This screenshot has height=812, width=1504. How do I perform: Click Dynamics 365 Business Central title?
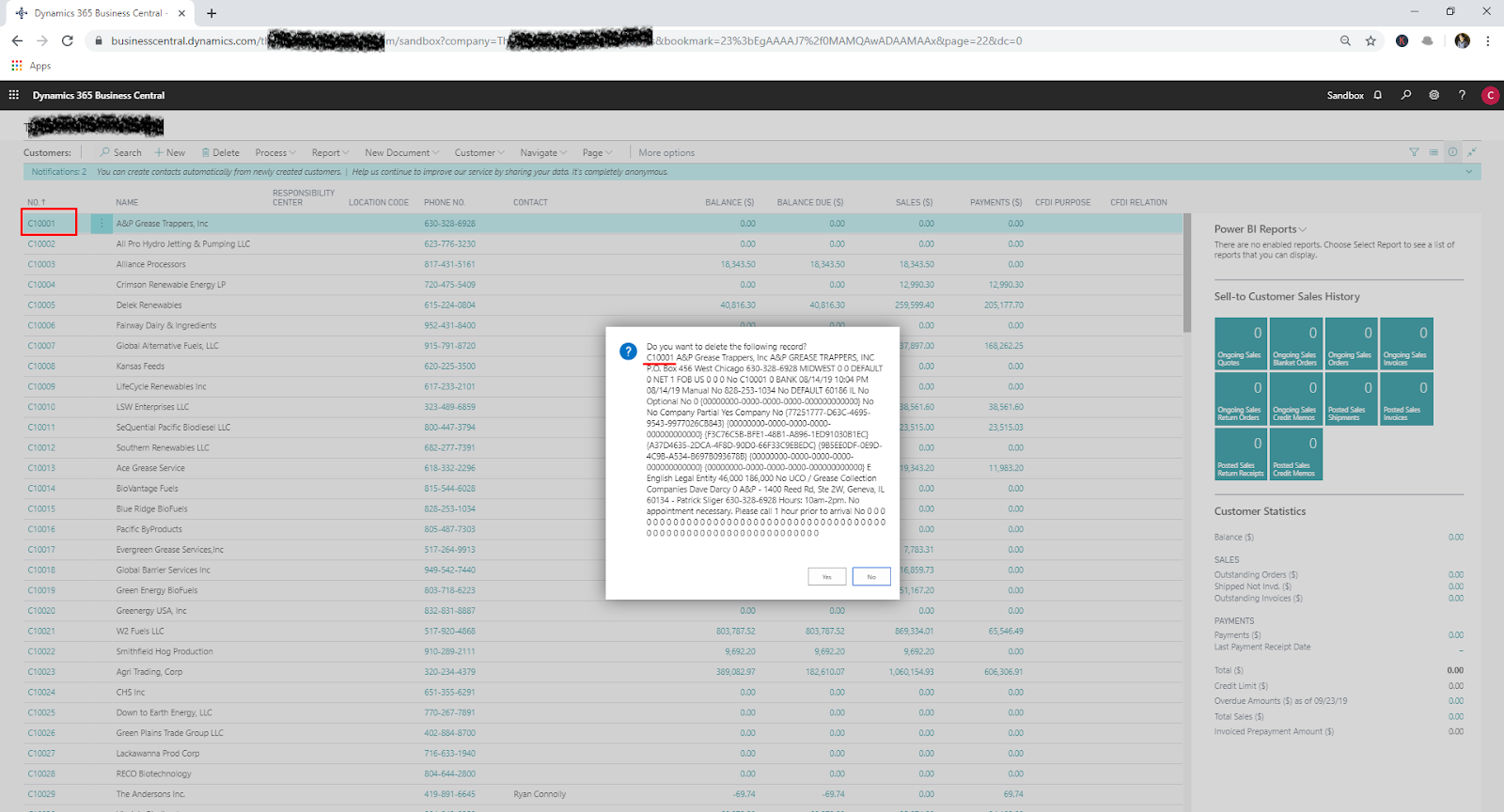pos(99,95)
